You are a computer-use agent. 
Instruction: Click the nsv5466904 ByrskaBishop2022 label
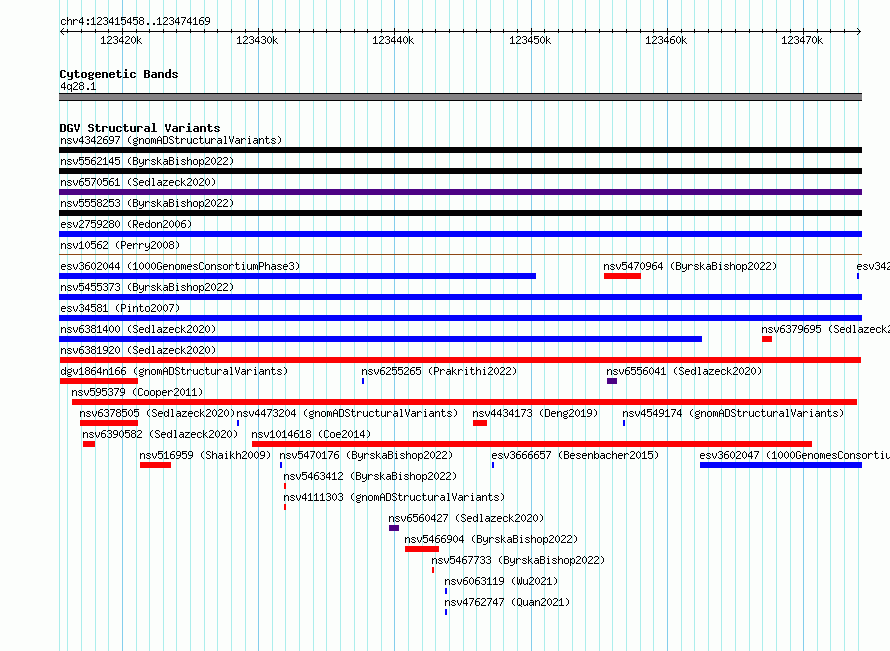pyautogui.click(x=491, y=539)
